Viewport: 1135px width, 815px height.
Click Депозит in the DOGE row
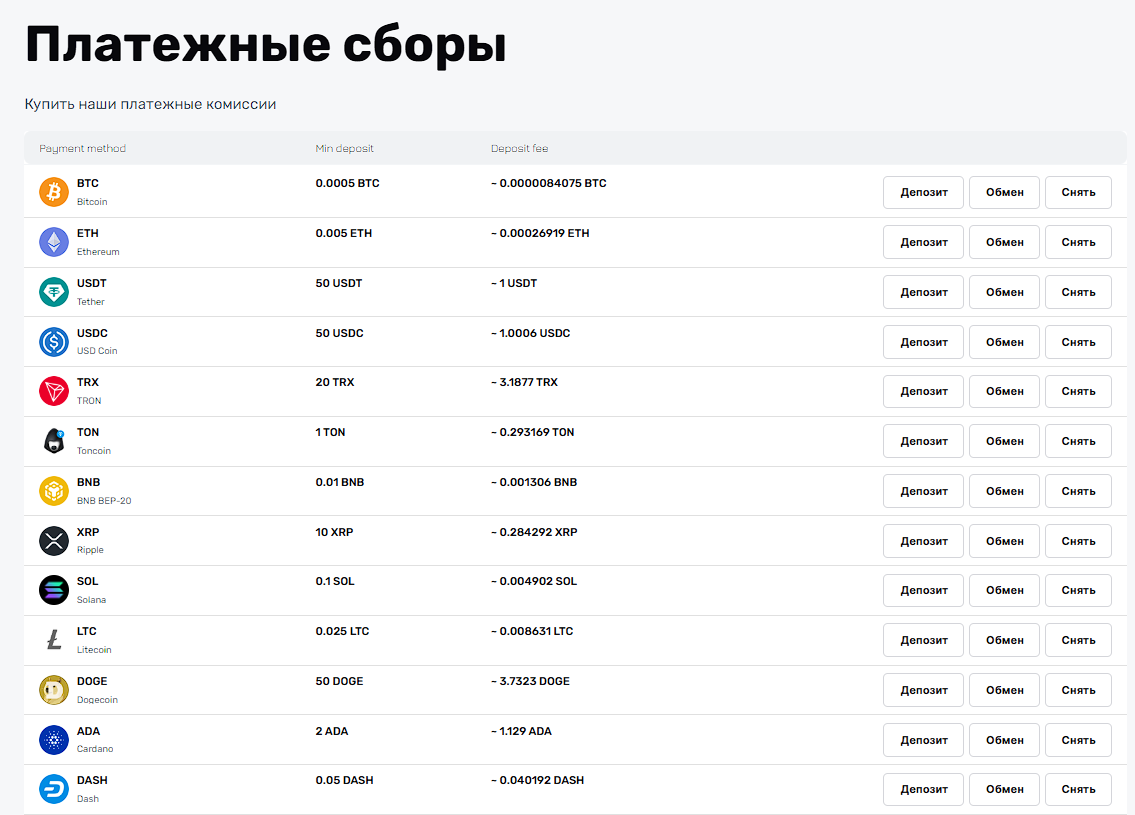(924, 691)
